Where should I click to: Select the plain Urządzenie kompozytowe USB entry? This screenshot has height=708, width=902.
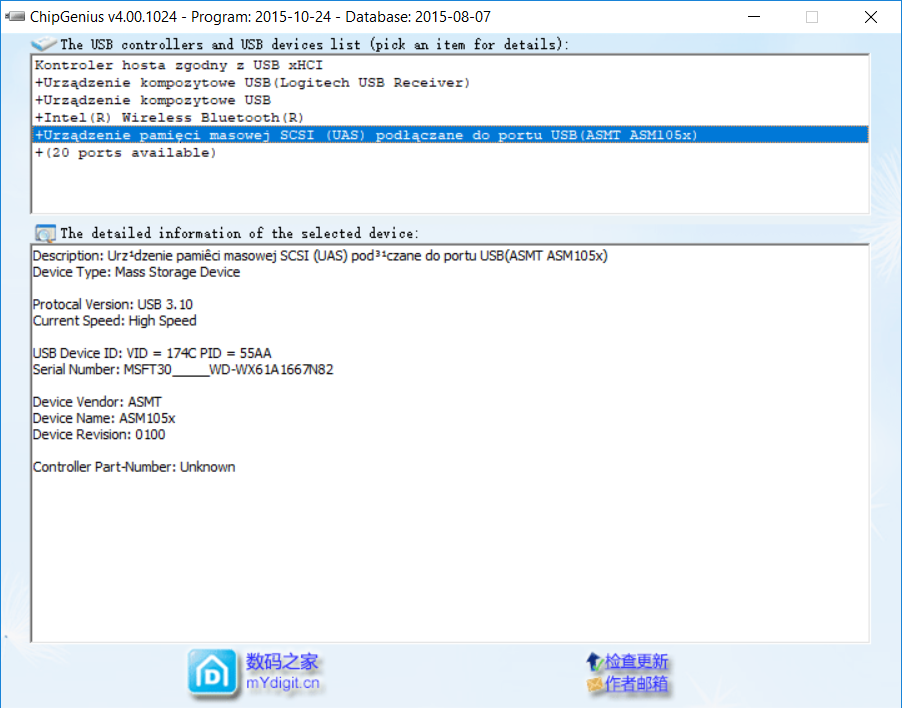pos(450,100)
